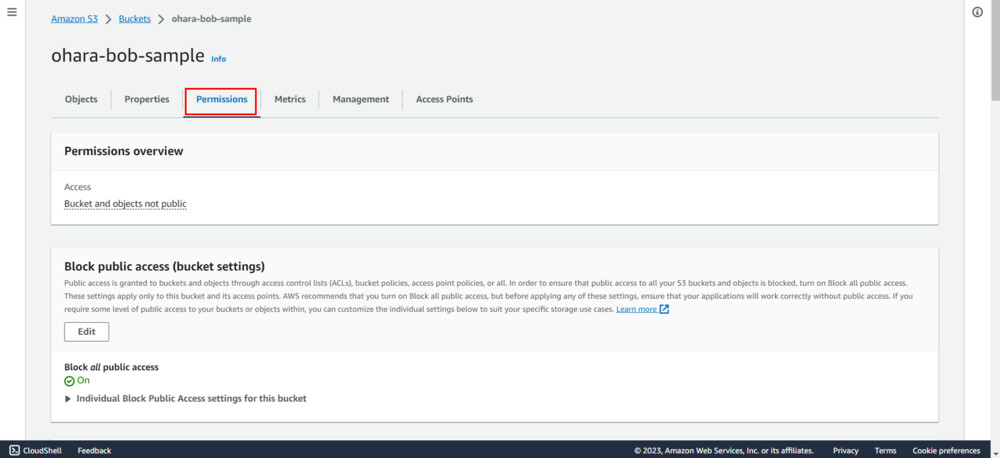Click the Info link beside bucket name
Image resolution: width=1000 pixels, height=458 pixels.
(218, 59)
